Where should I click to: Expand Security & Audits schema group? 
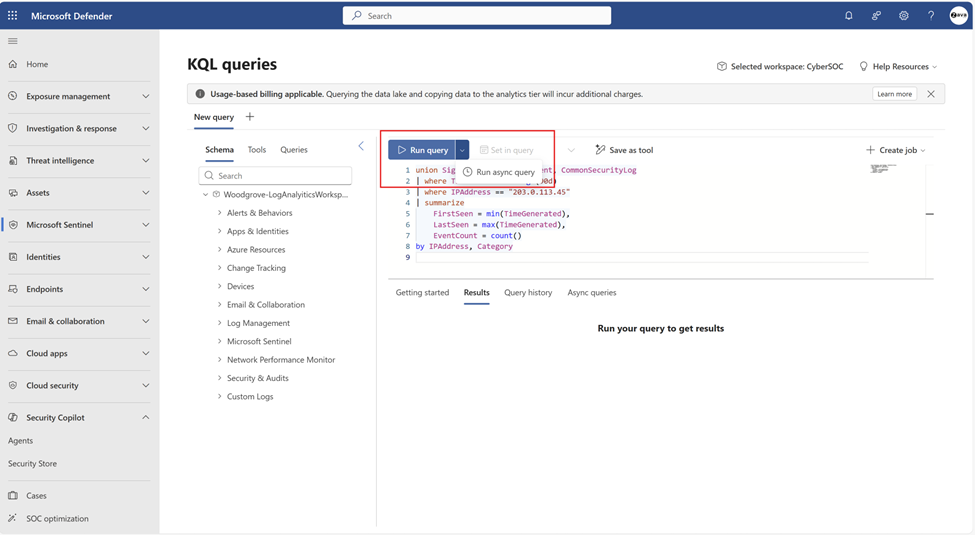tap(219, 378)
